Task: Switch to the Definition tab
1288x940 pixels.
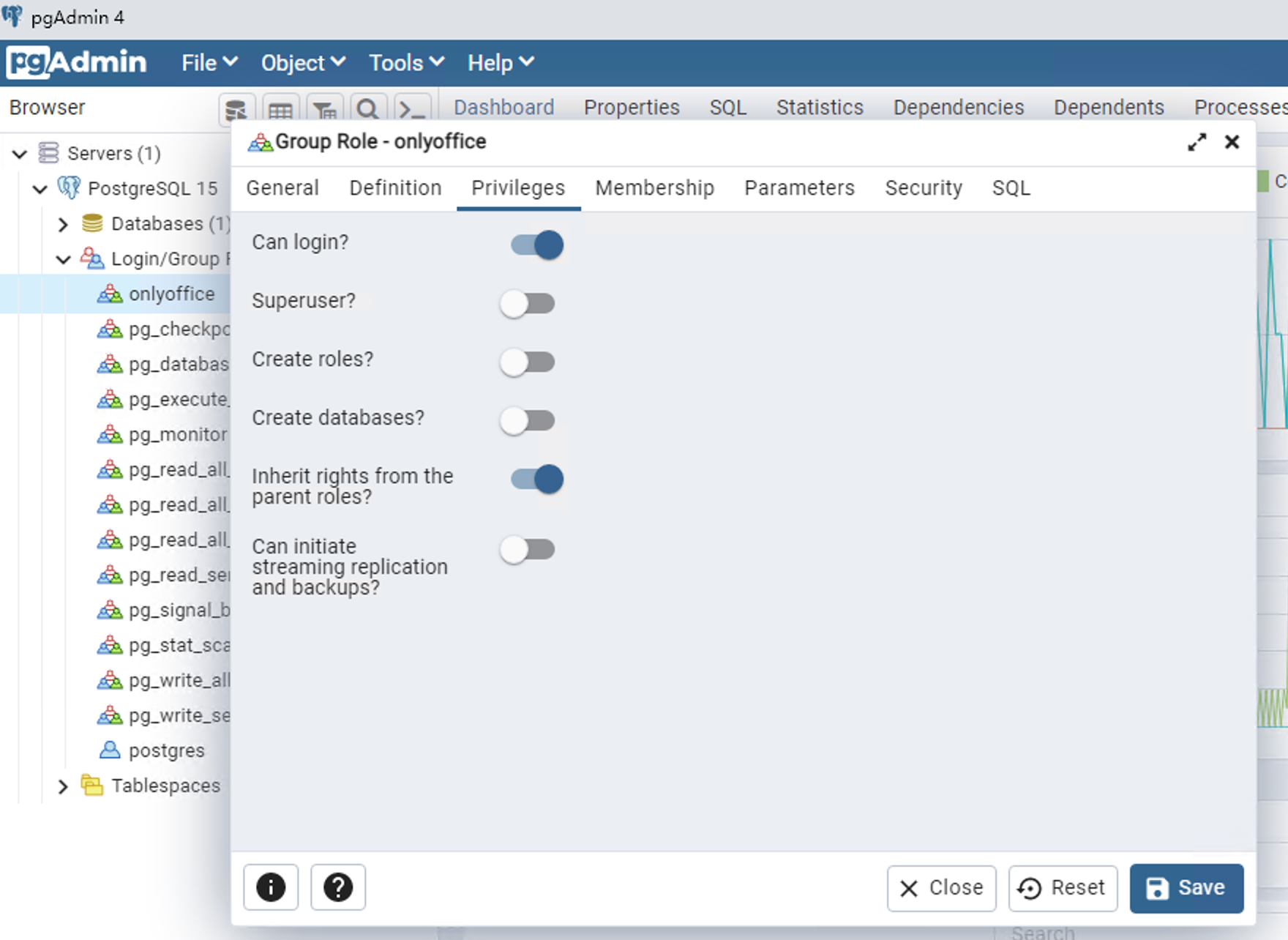Action: click(x=395, y=188)
